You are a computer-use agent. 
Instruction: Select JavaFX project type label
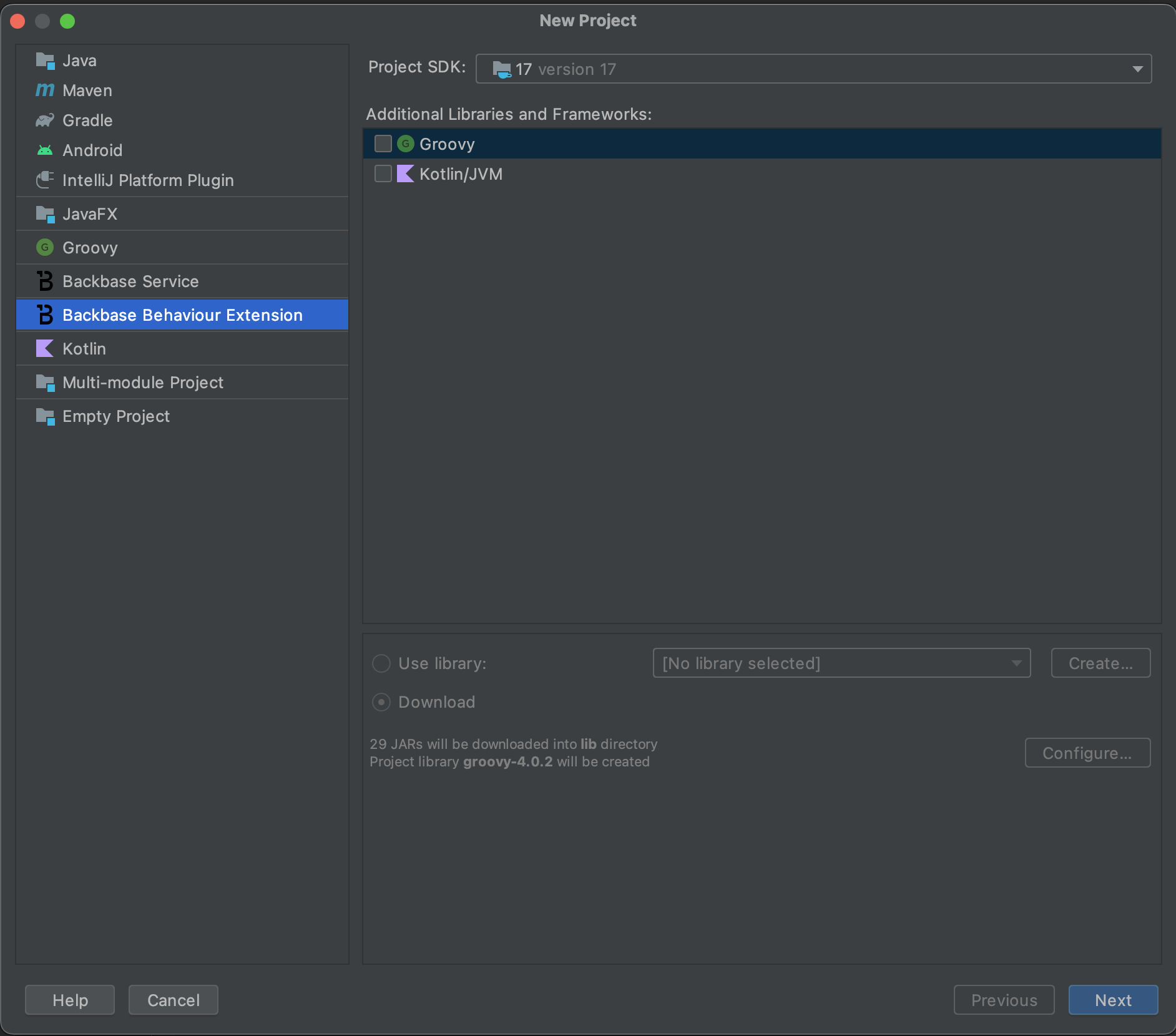coord(90,214)
